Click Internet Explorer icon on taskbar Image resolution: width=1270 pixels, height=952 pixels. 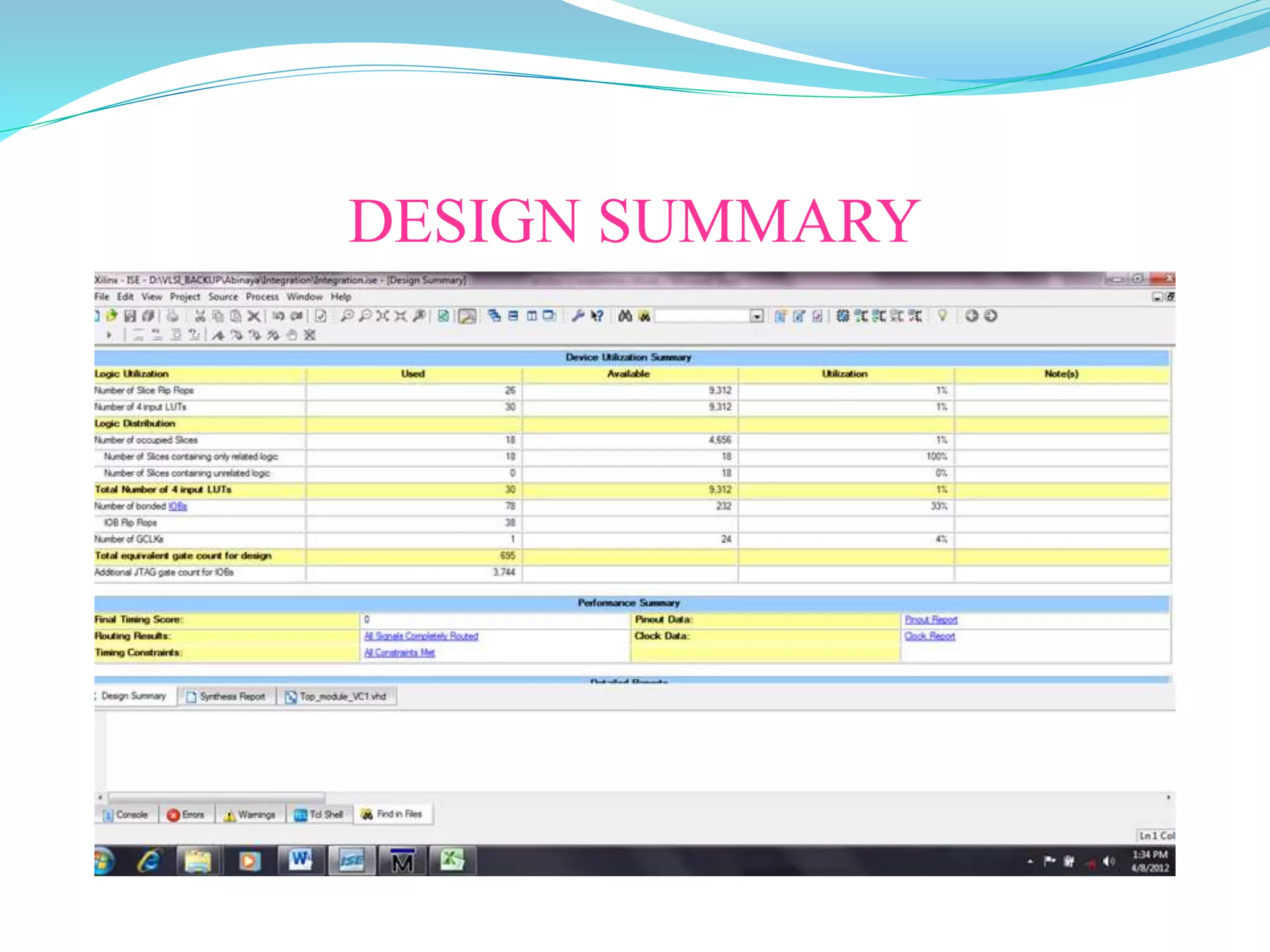149,861
